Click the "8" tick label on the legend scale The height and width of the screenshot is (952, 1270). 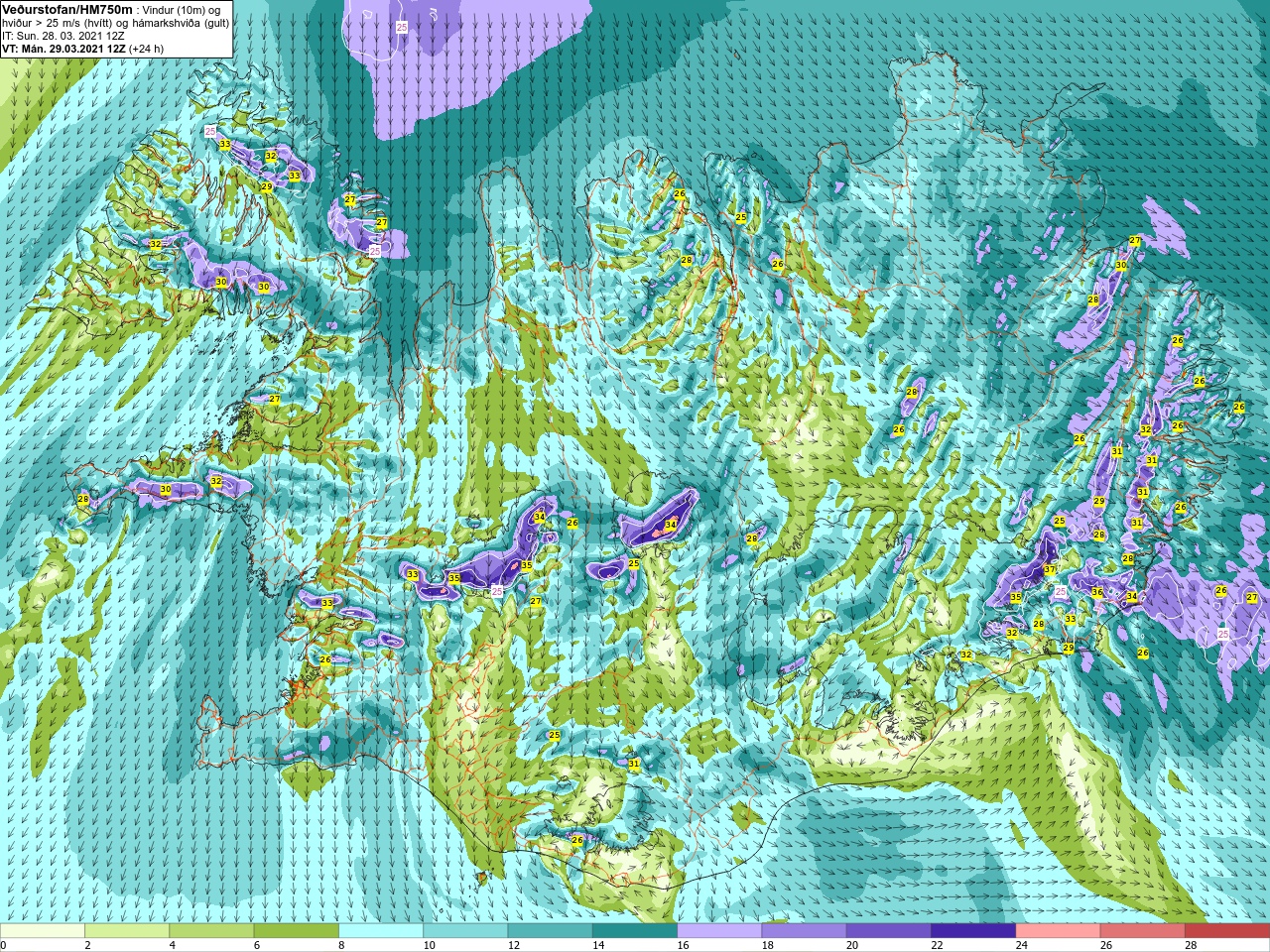[x=342, y=945]
